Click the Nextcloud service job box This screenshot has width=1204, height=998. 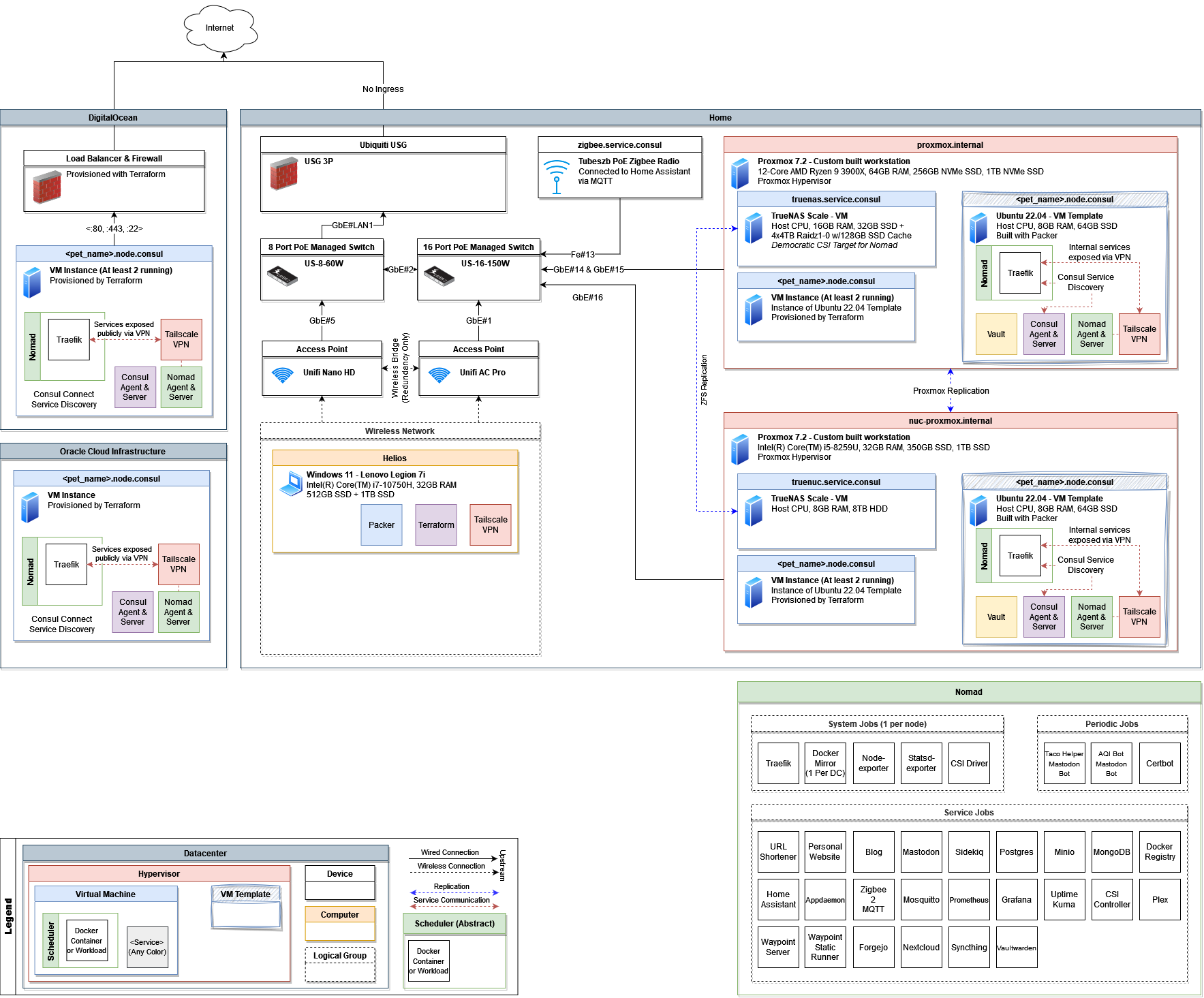point(921,948)
